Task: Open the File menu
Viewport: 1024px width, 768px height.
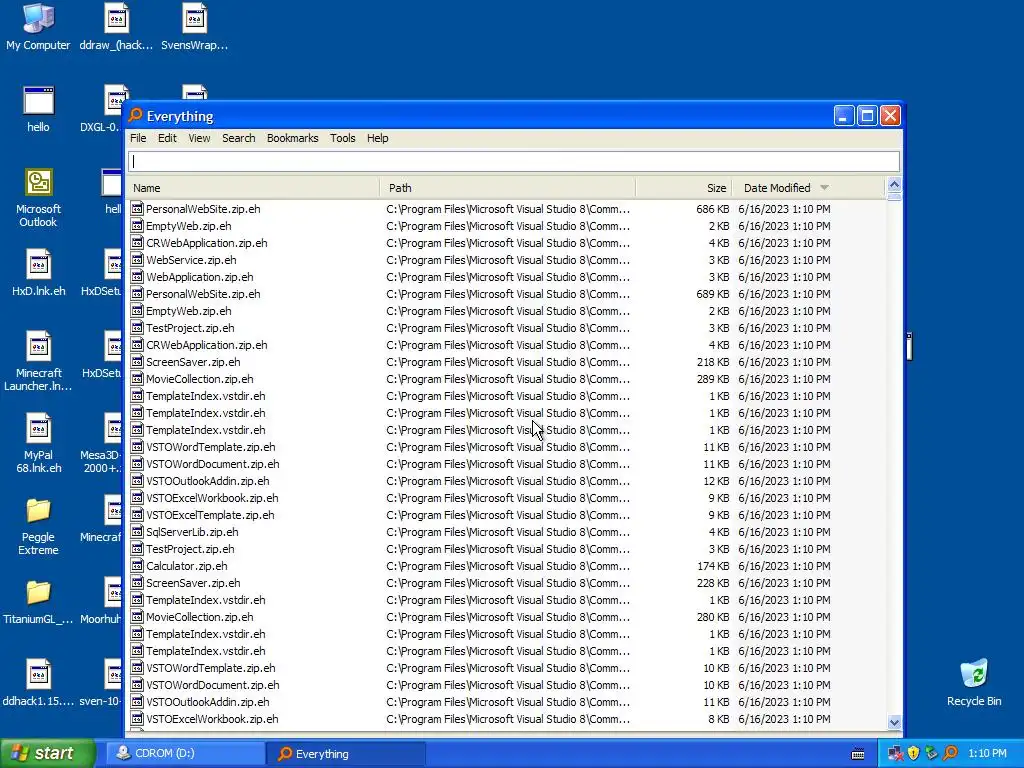Action: [138, 138]
